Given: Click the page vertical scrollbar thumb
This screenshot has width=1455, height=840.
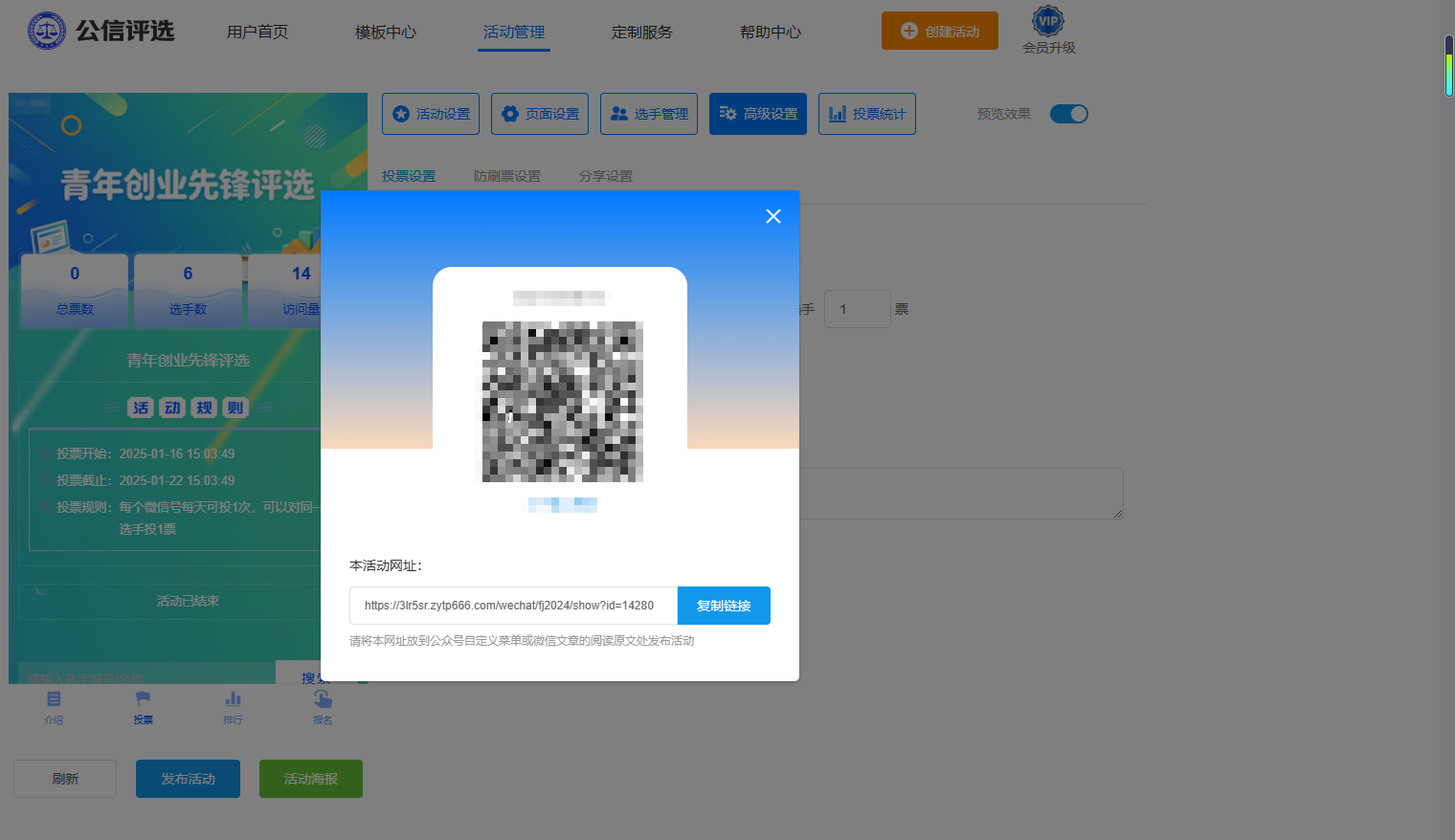Looking at the screenshot, I should tap(1449, 66).
